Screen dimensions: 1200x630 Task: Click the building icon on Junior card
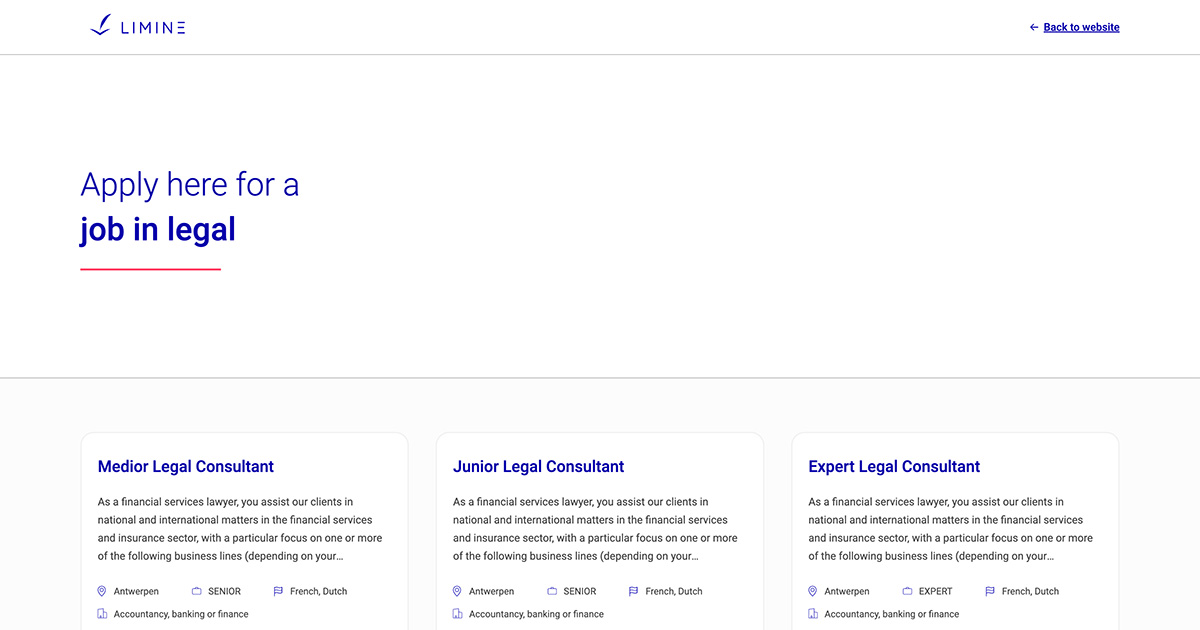[457, 614]
